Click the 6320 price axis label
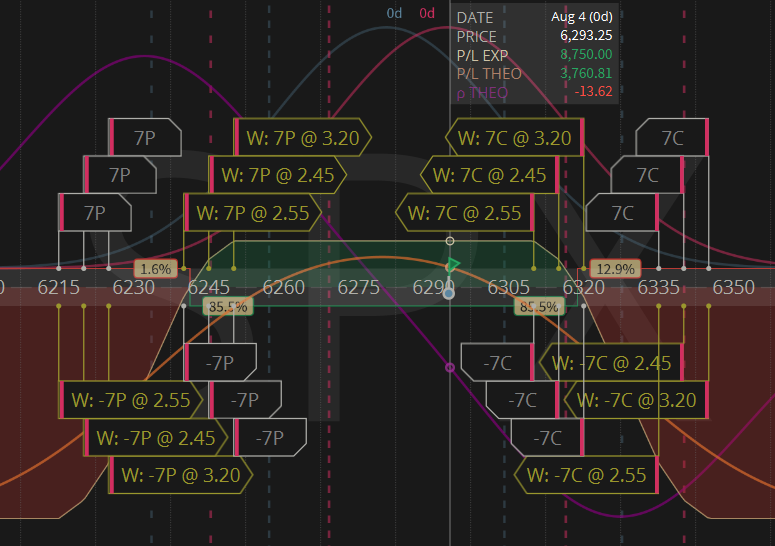The image size is (775, 546). click(x=584, y=287)
